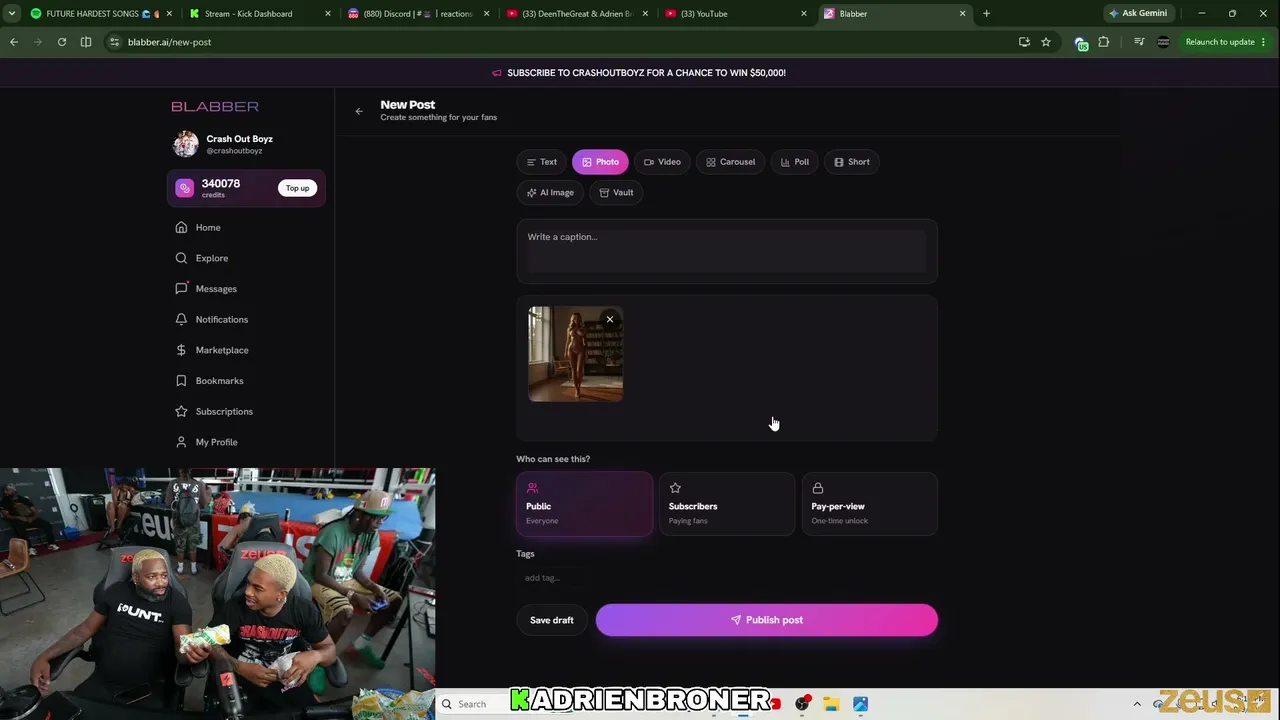Click Ask Gemini button
This screenshot has width=1280, height=720.
tap(1138, 14)
